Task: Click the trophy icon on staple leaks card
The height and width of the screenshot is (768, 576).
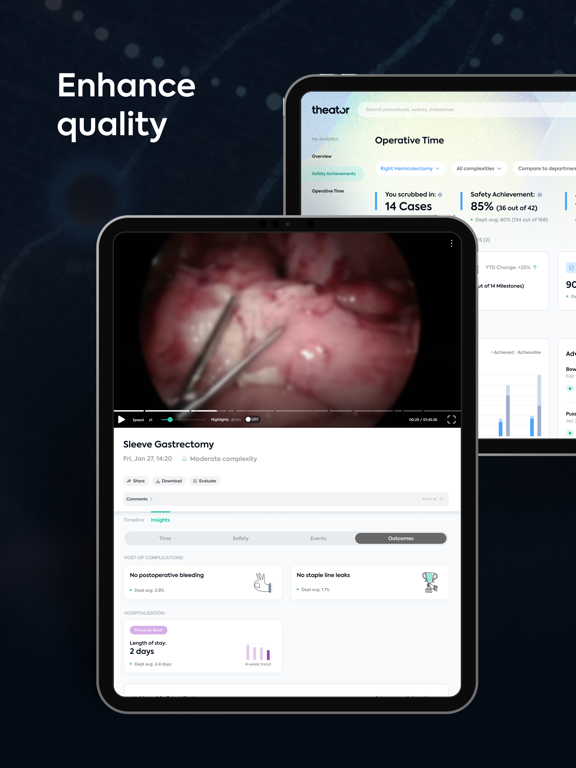Action: (x=430, y=582)
